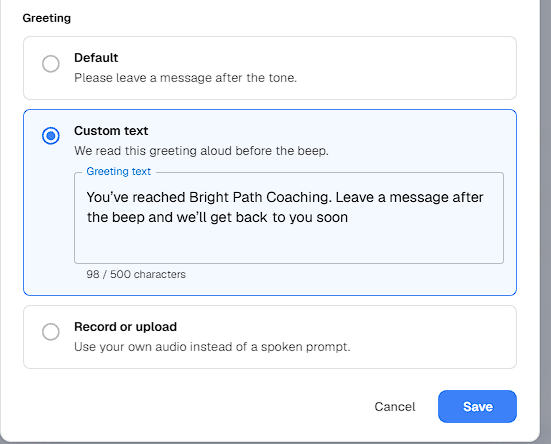Click the 'Greeting' section heading
551x444 pixels.
click(47, 18)
